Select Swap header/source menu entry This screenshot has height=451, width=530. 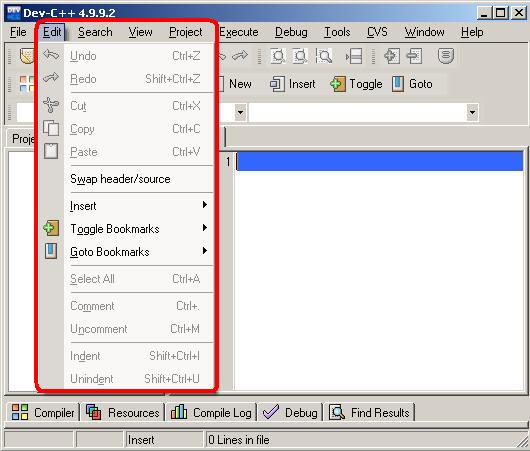point(120,179)
